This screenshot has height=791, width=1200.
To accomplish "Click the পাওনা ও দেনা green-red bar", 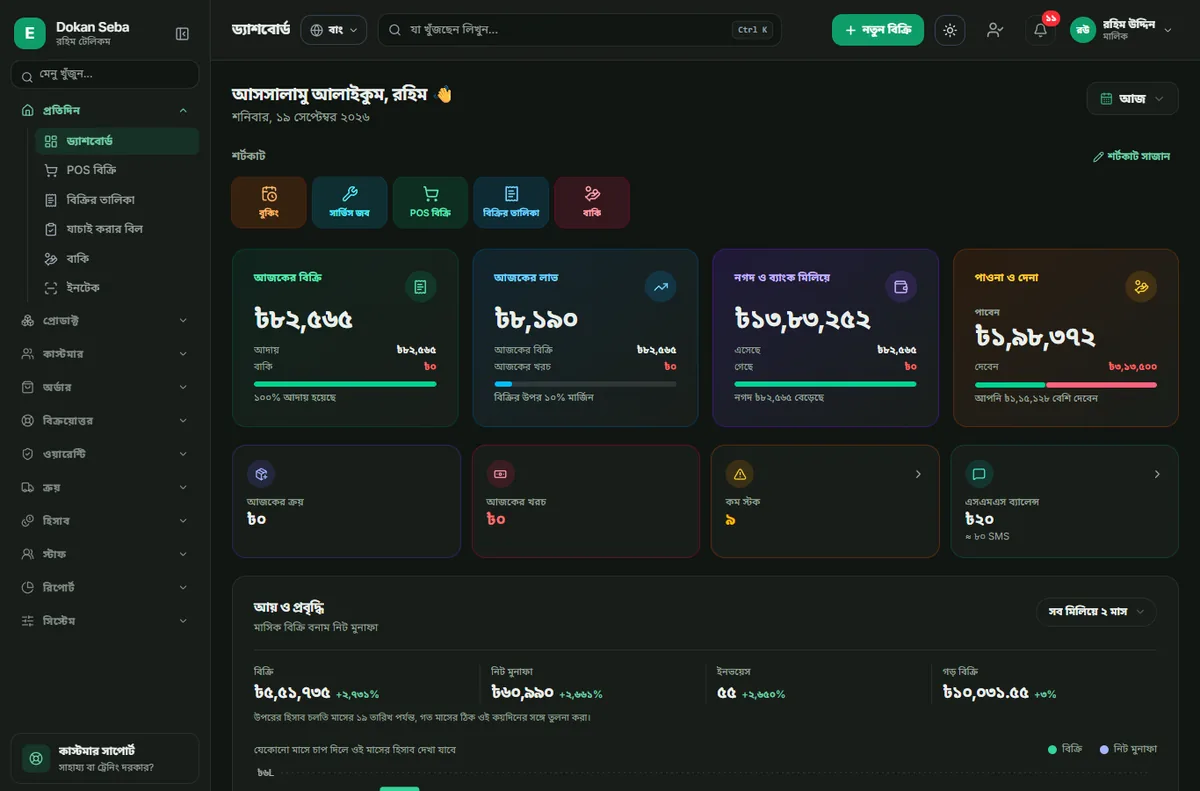I will click(x=1066, y=384).
